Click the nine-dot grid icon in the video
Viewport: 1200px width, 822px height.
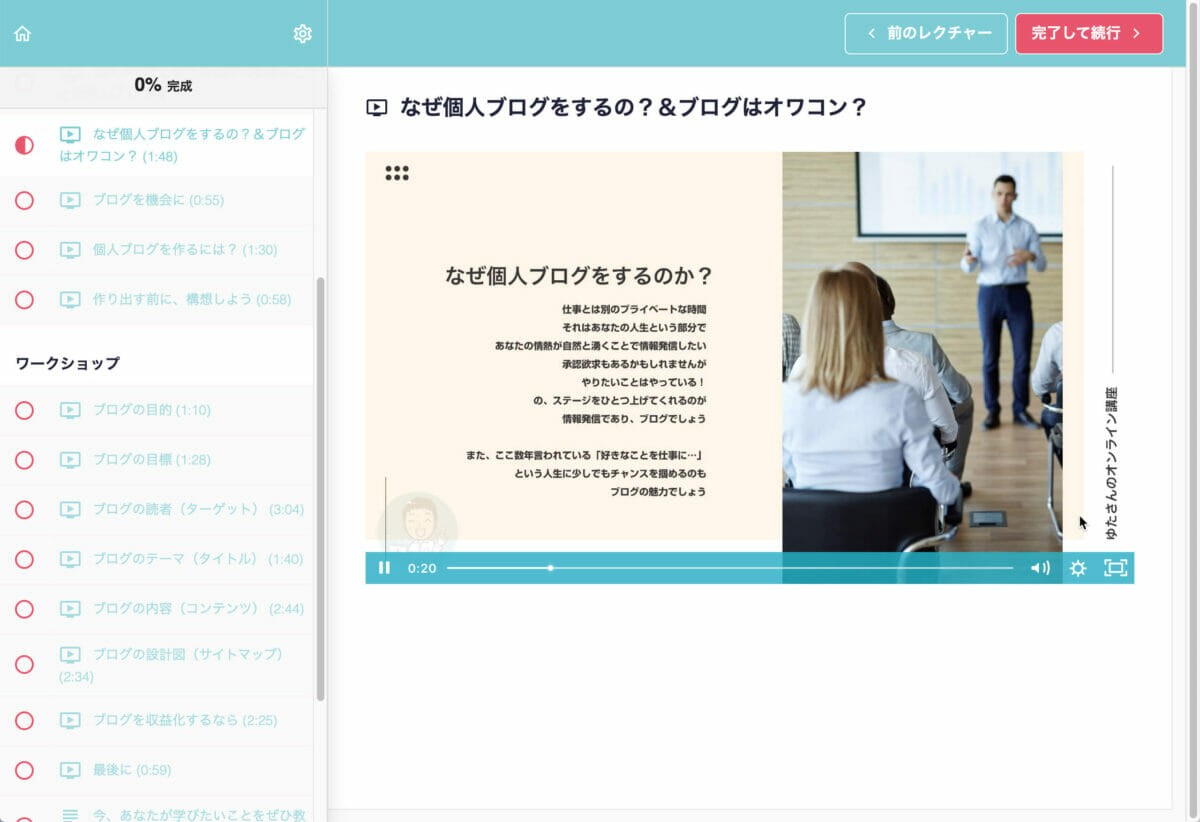pyautogui.click(x=397, y=173)
